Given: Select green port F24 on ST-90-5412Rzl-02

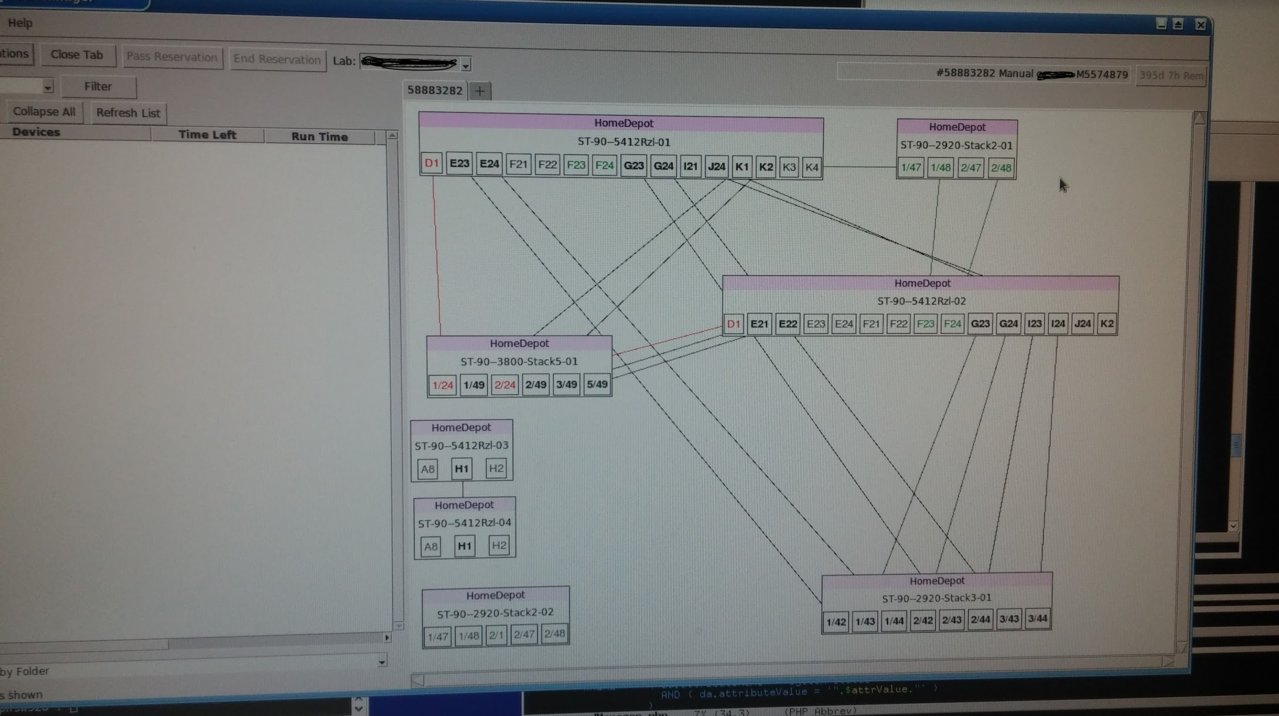Looking at the screenshot, I should tap(953, 324).
